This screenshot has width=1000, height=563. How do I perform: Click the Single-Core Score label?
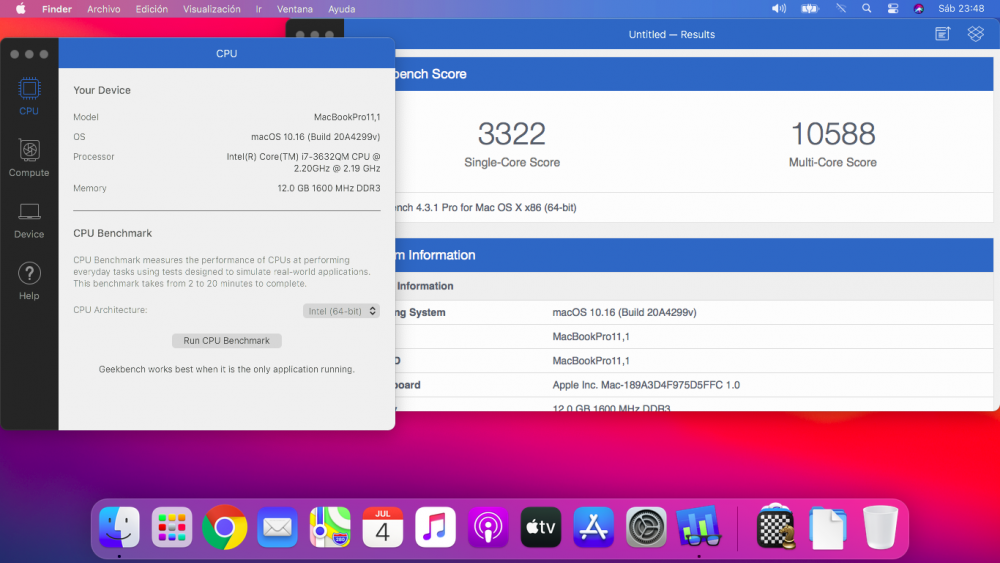tap(512, 163)
